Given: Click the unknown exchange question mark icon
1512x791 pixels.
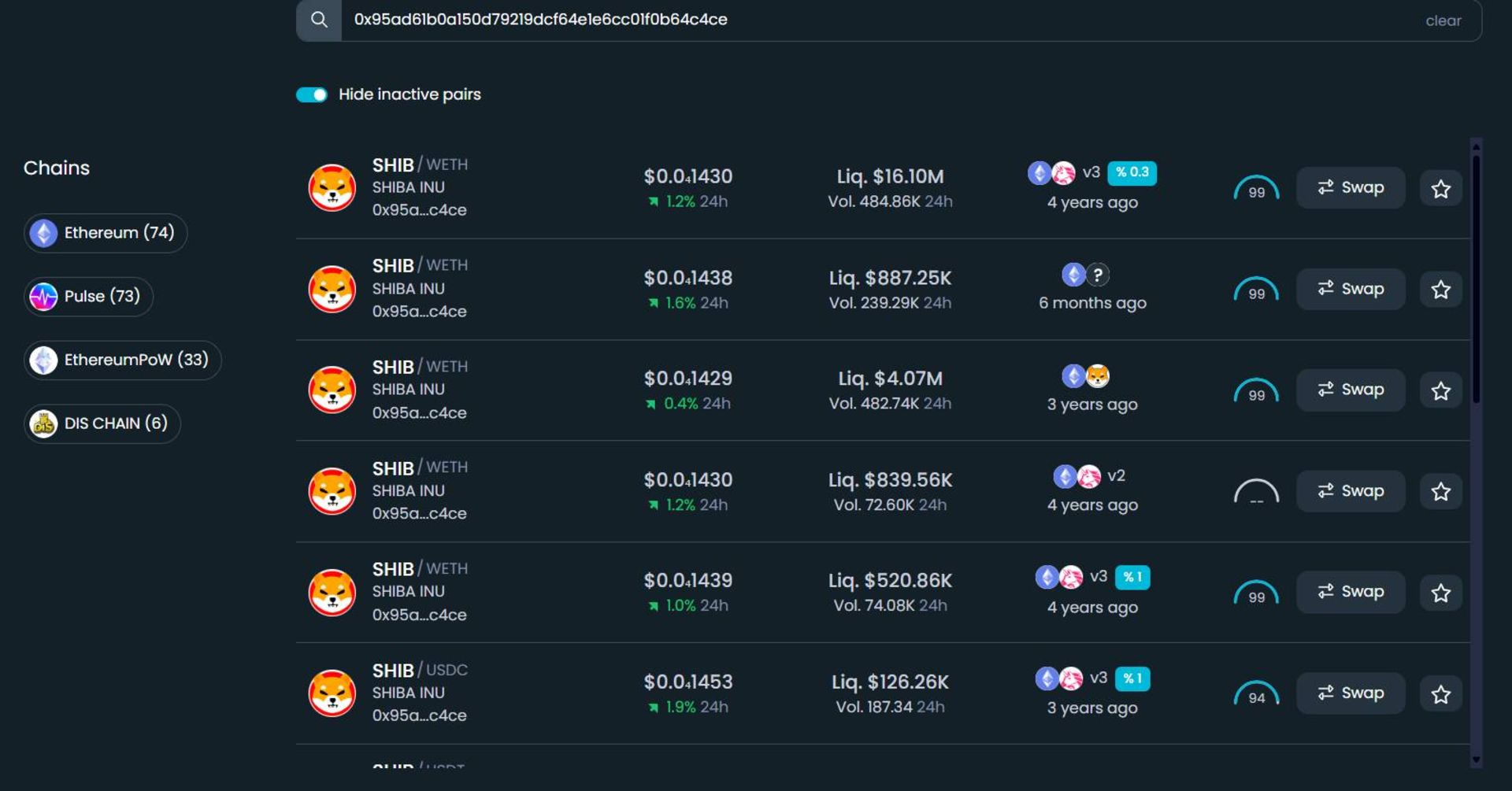Looking at the screenshot, I should [x=1098, y=275].
